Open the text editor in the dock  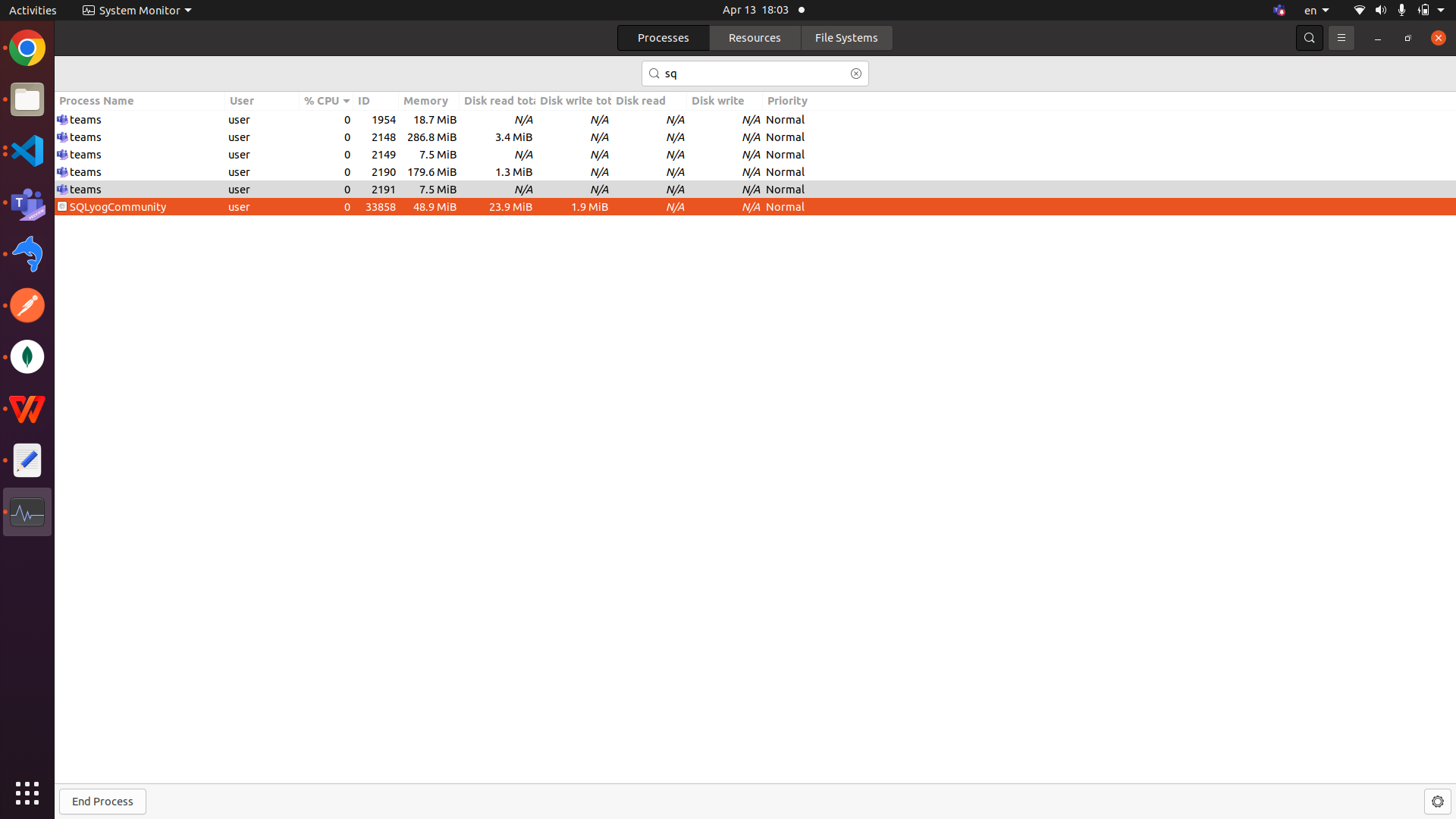pyautogui.click(x=27, y=460)
